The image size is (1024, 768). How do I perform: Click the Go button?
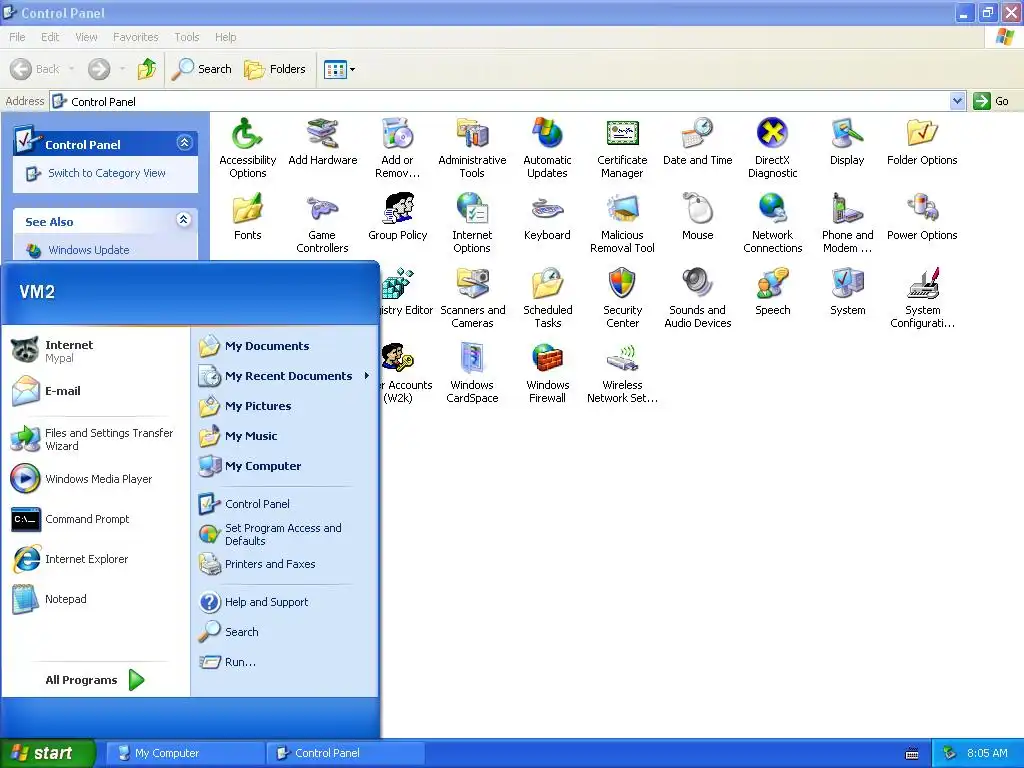tap(991, 101)
